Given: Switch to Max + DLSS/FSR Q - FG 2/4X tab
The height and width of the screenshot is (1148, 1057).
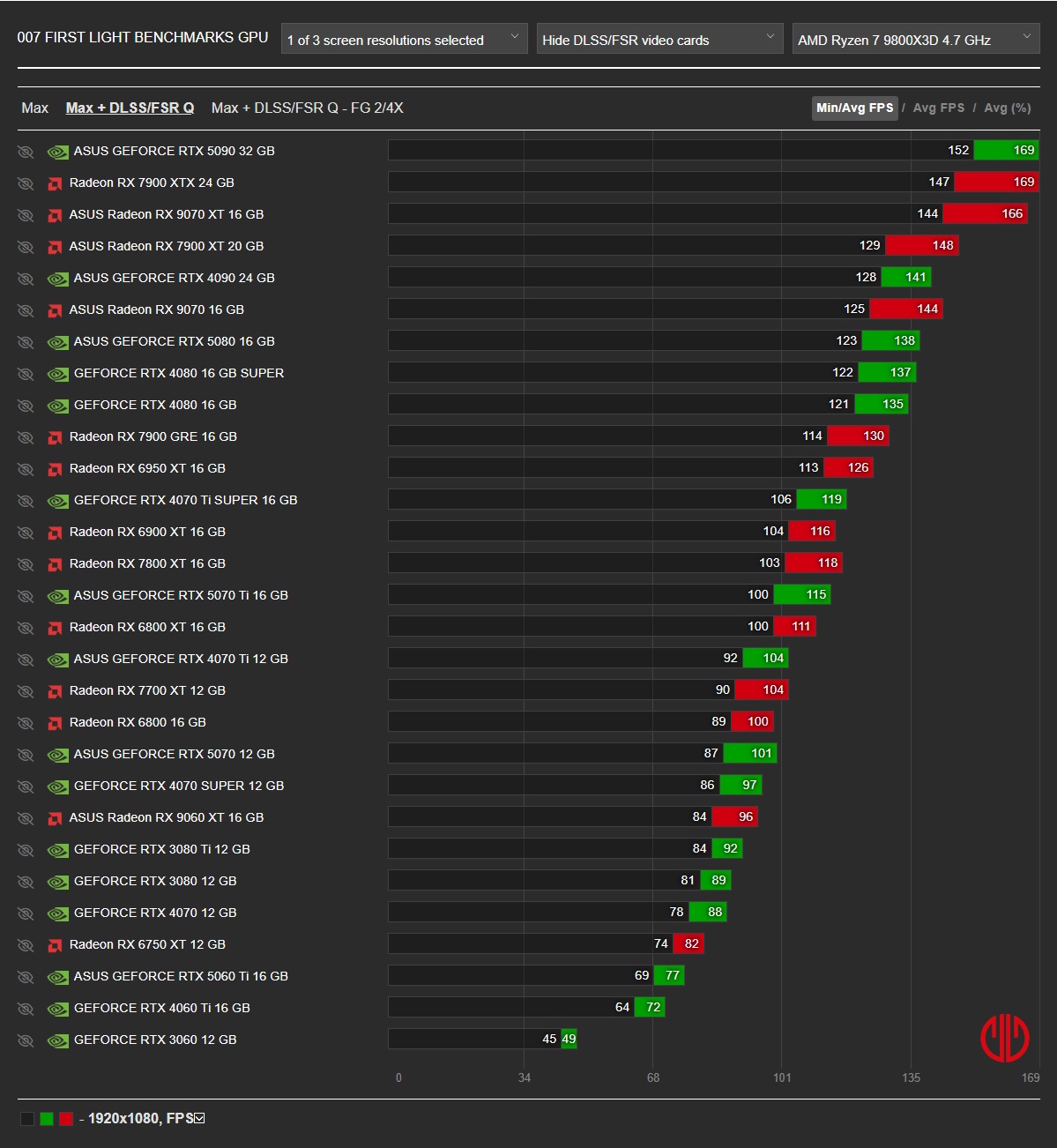Looking at the screenshot, I should pos(308,108).
